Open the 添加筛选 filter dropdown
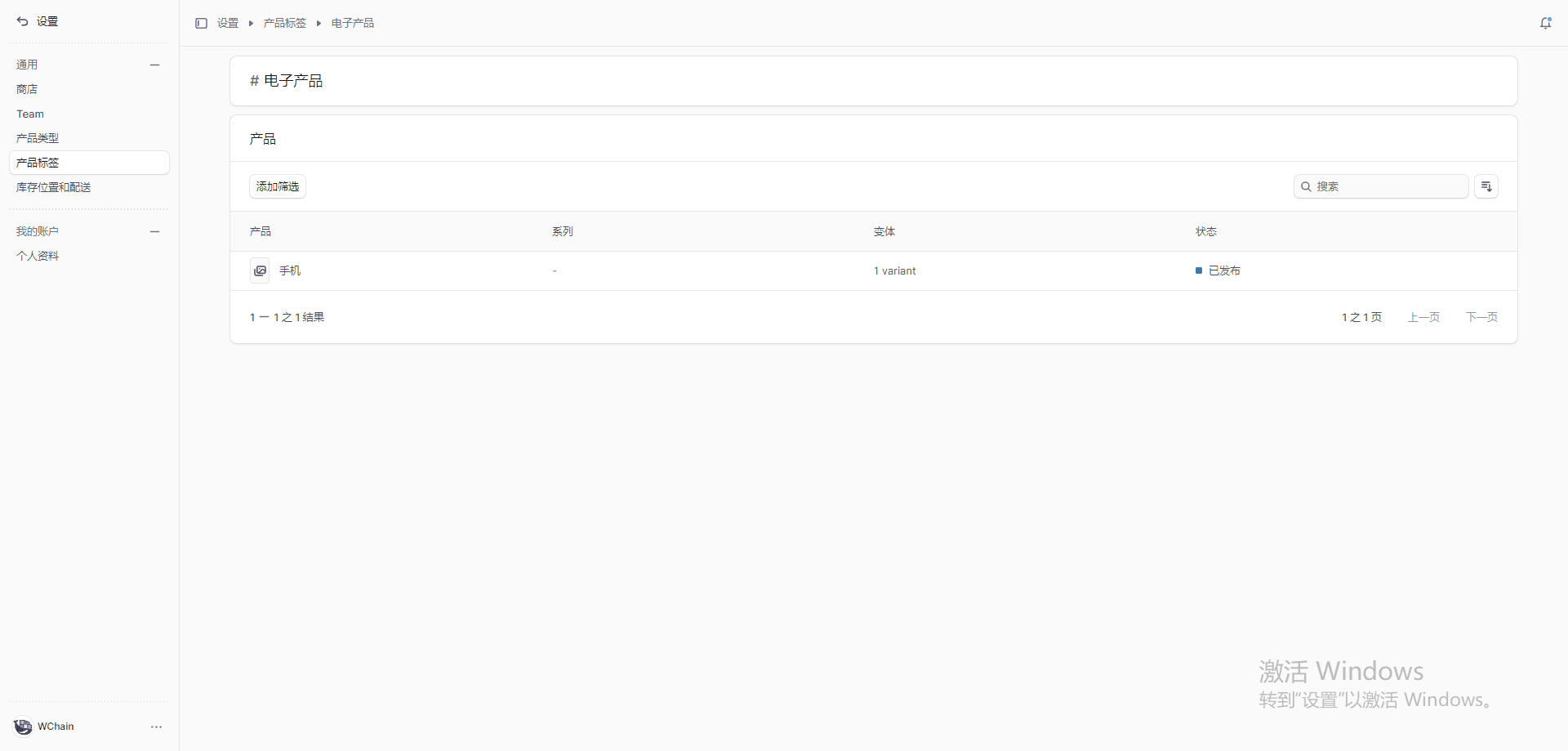 278,186
